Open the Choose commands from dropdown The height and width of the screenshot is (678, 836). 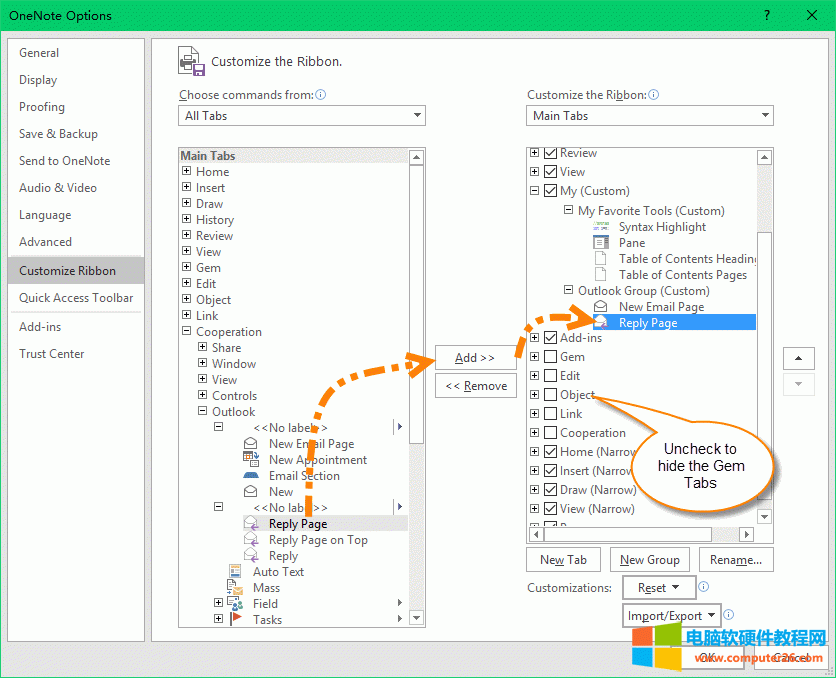click(x=302, y=116)
